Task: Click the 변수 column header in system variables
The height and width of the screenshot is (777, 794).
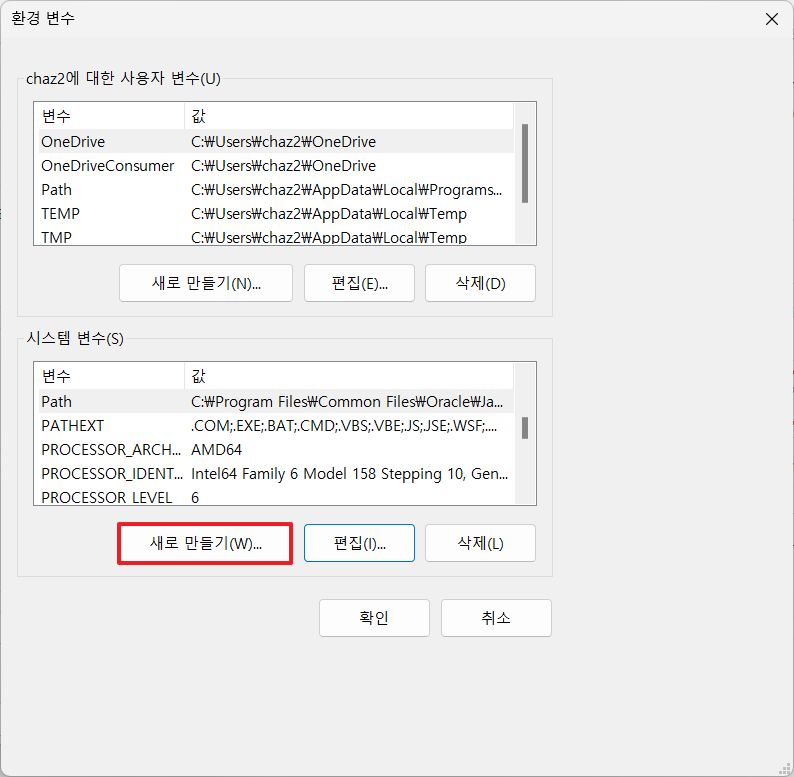Action: pyautogui.click(x=111, y=376)
